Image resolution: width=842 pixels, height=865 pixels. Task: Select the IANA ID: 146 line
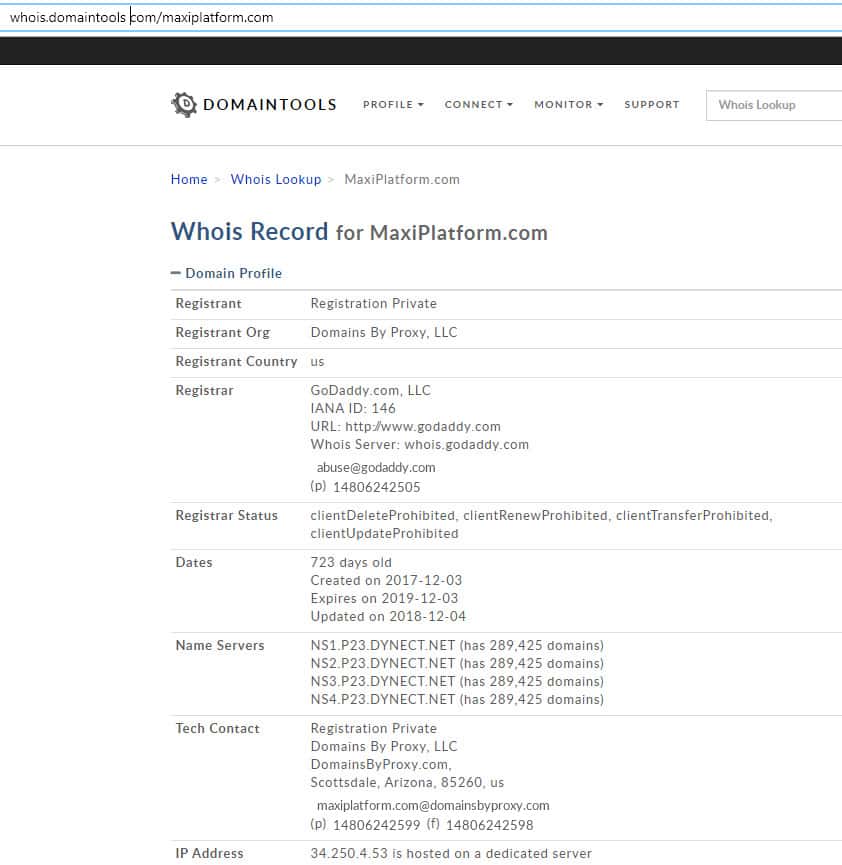pos(353,408)
